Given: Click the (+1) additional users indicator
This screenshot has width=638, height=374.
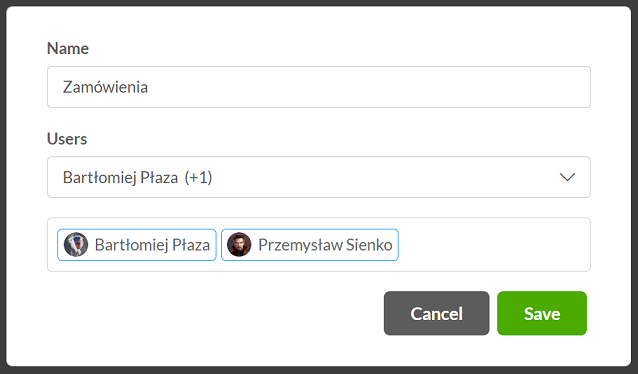Looking at the screenshot, I should pyautogui.click(x=198, y=177).
